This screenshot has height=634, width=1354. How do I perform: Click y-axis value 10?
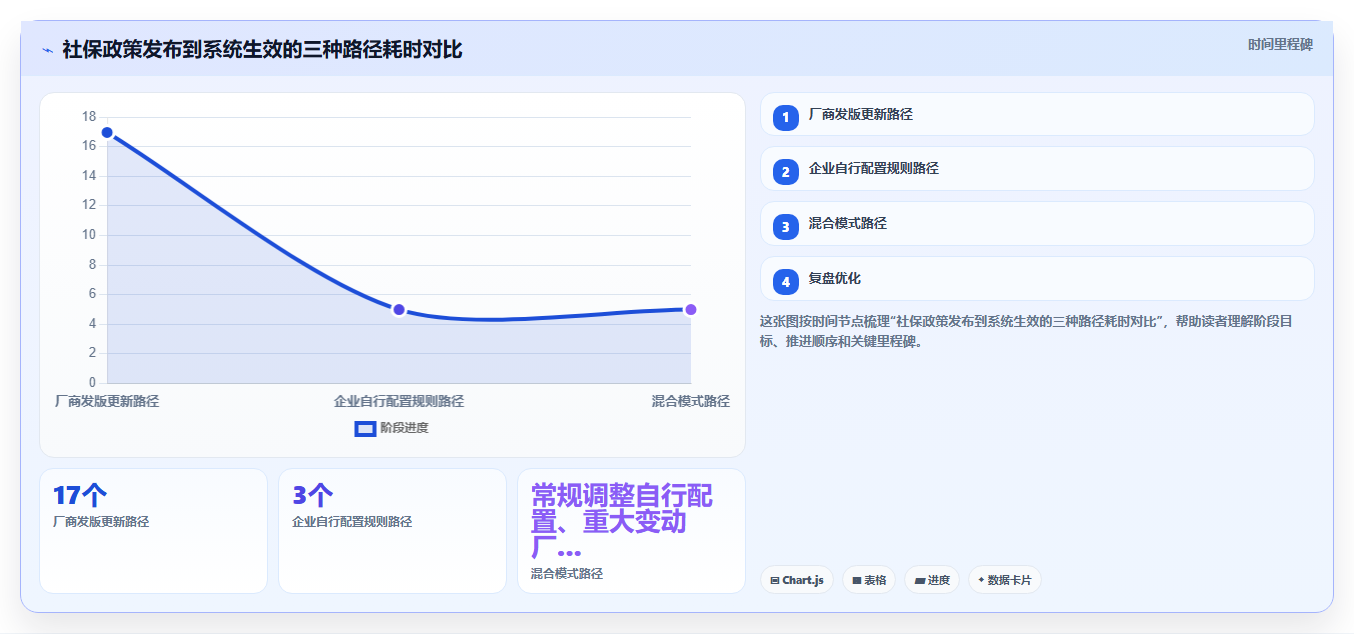[x=89, y=235]
